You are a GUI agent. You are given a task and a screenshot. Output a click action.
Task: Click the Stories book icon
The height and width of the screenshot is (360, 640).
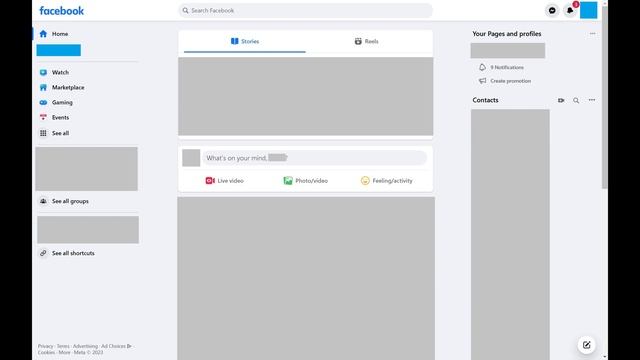click(234, 41)
